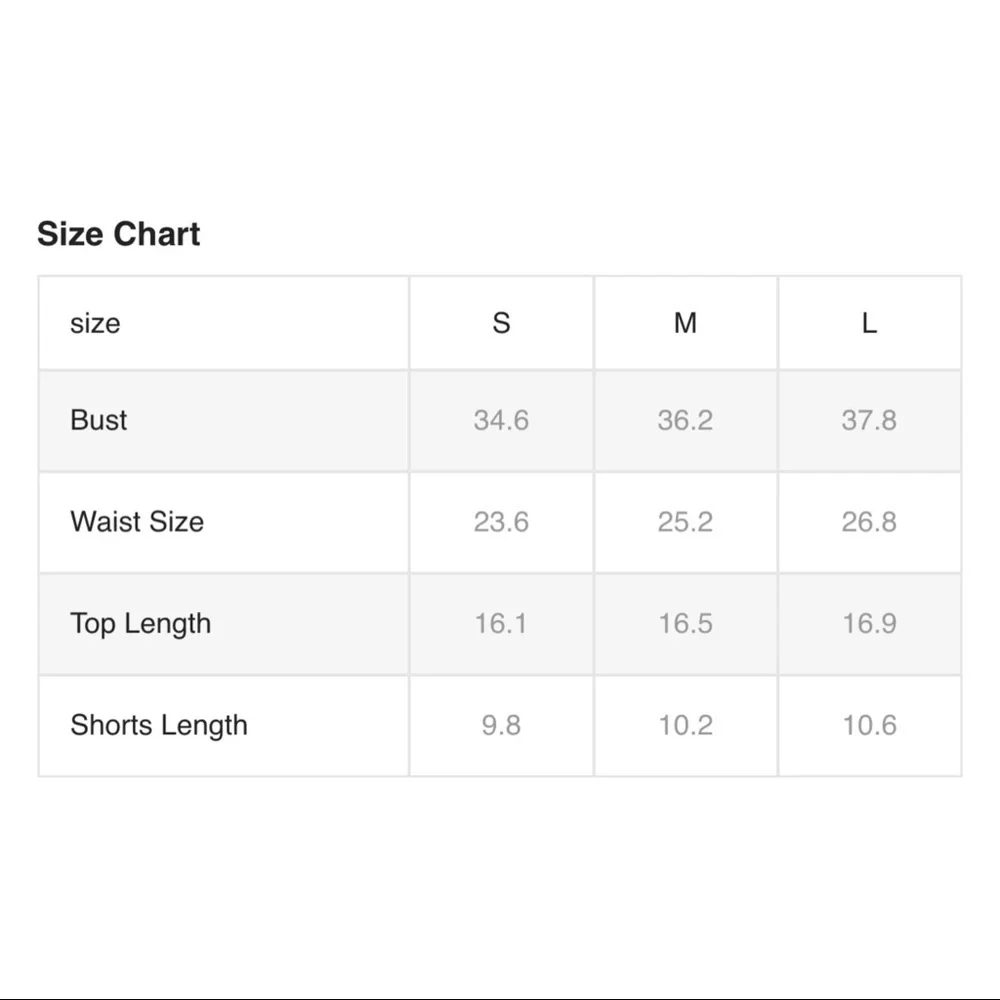Click the 'size' header cell

point(95,323)
